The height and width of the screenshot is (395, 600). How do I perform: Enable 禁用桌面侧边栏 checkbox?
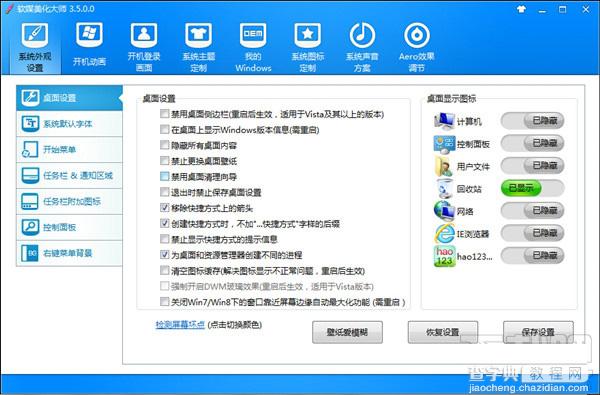(165, 114)
